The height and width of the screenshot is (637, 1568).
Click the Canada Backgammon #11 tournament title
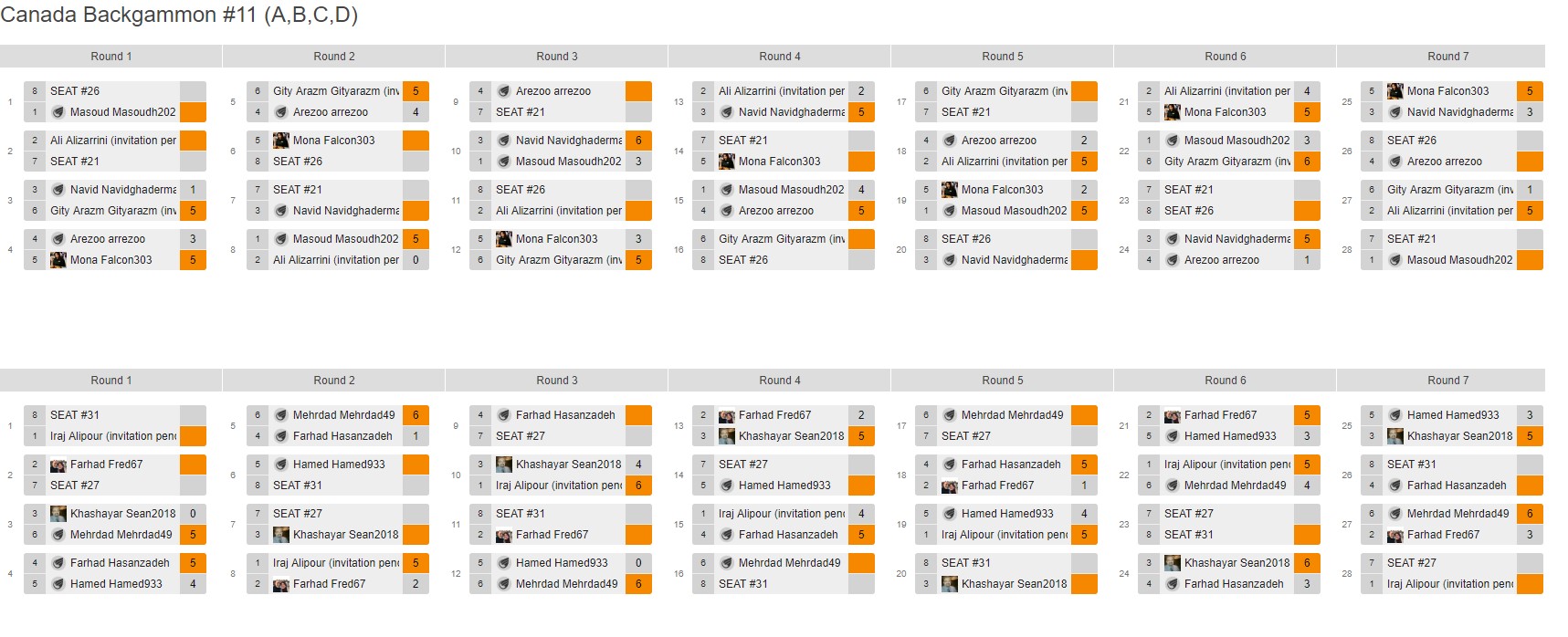pos(179,16)
